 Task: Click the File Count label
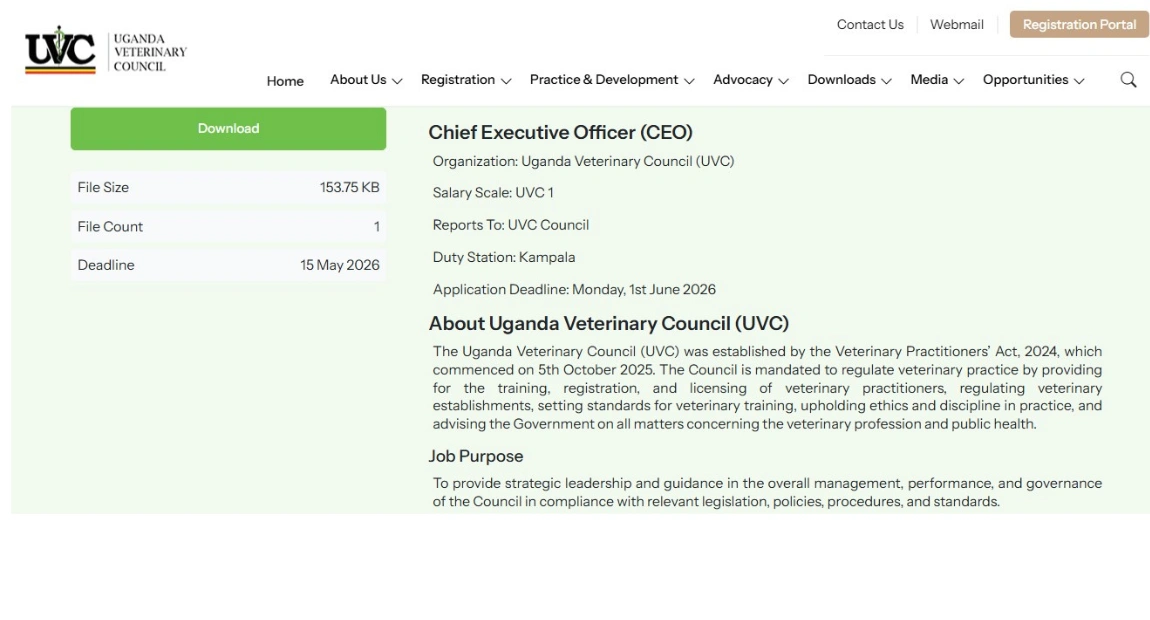110,227
